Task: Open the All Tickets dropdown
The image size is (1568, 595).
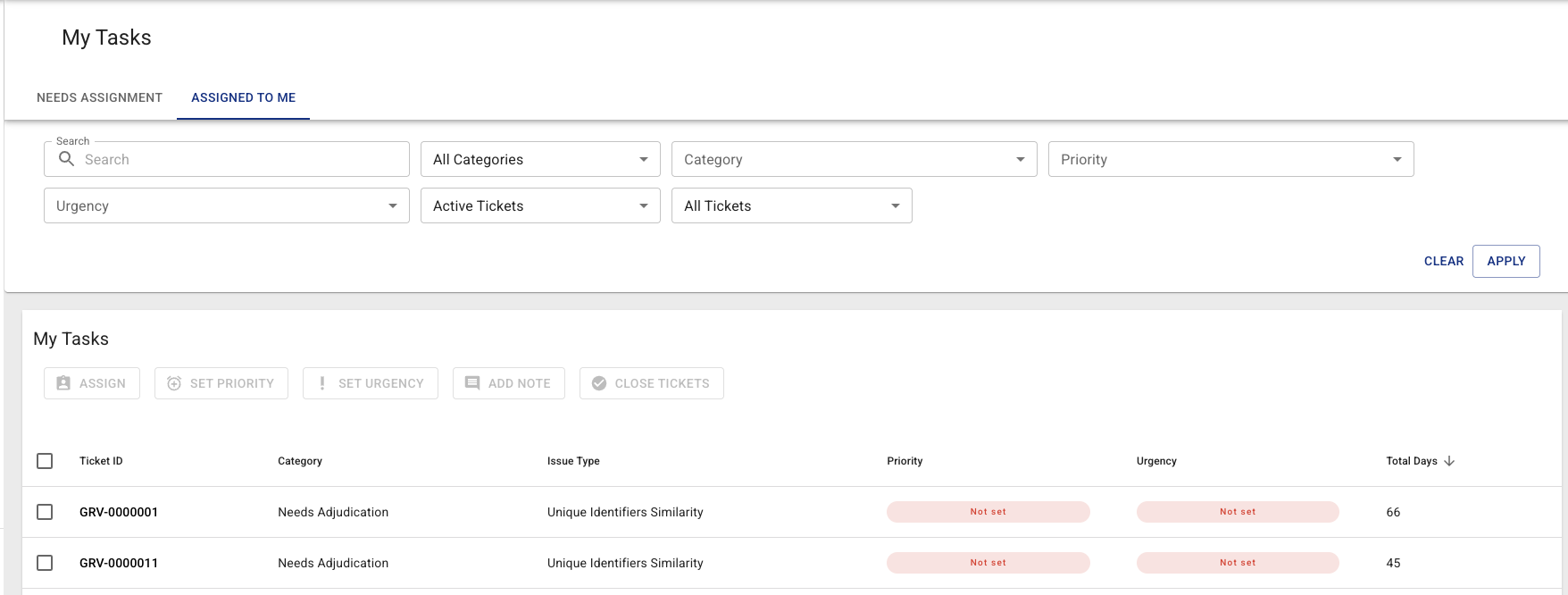Action: click(x=792, y=205)
